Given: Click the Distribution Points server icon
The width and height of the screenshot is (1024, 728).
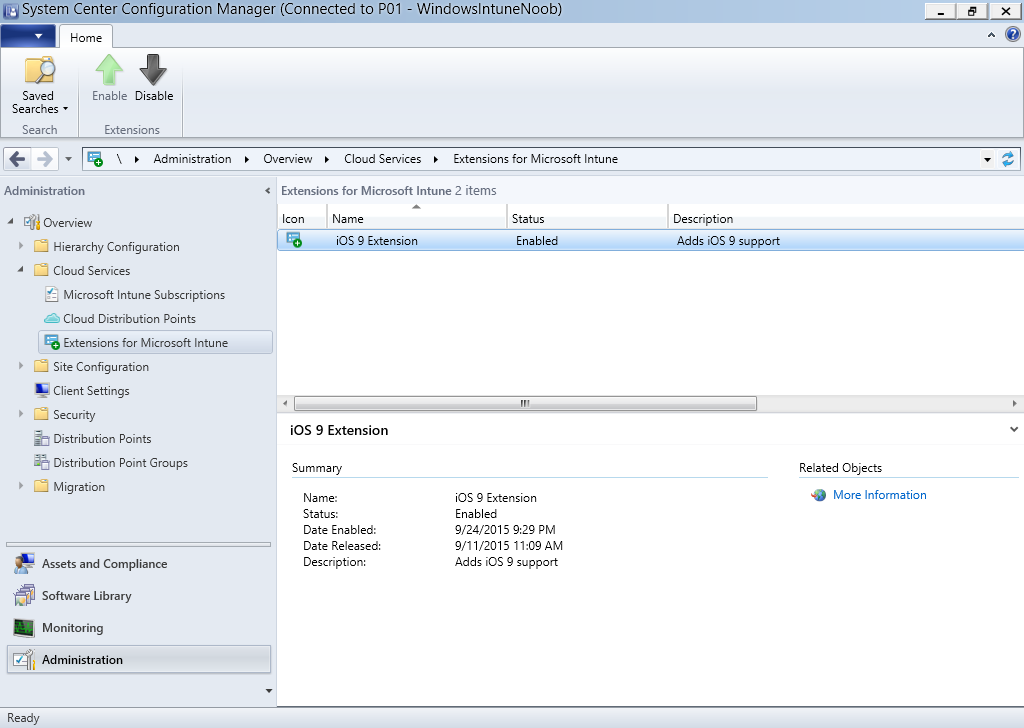Looking at the screenshot, I should (x=42, y=438).
